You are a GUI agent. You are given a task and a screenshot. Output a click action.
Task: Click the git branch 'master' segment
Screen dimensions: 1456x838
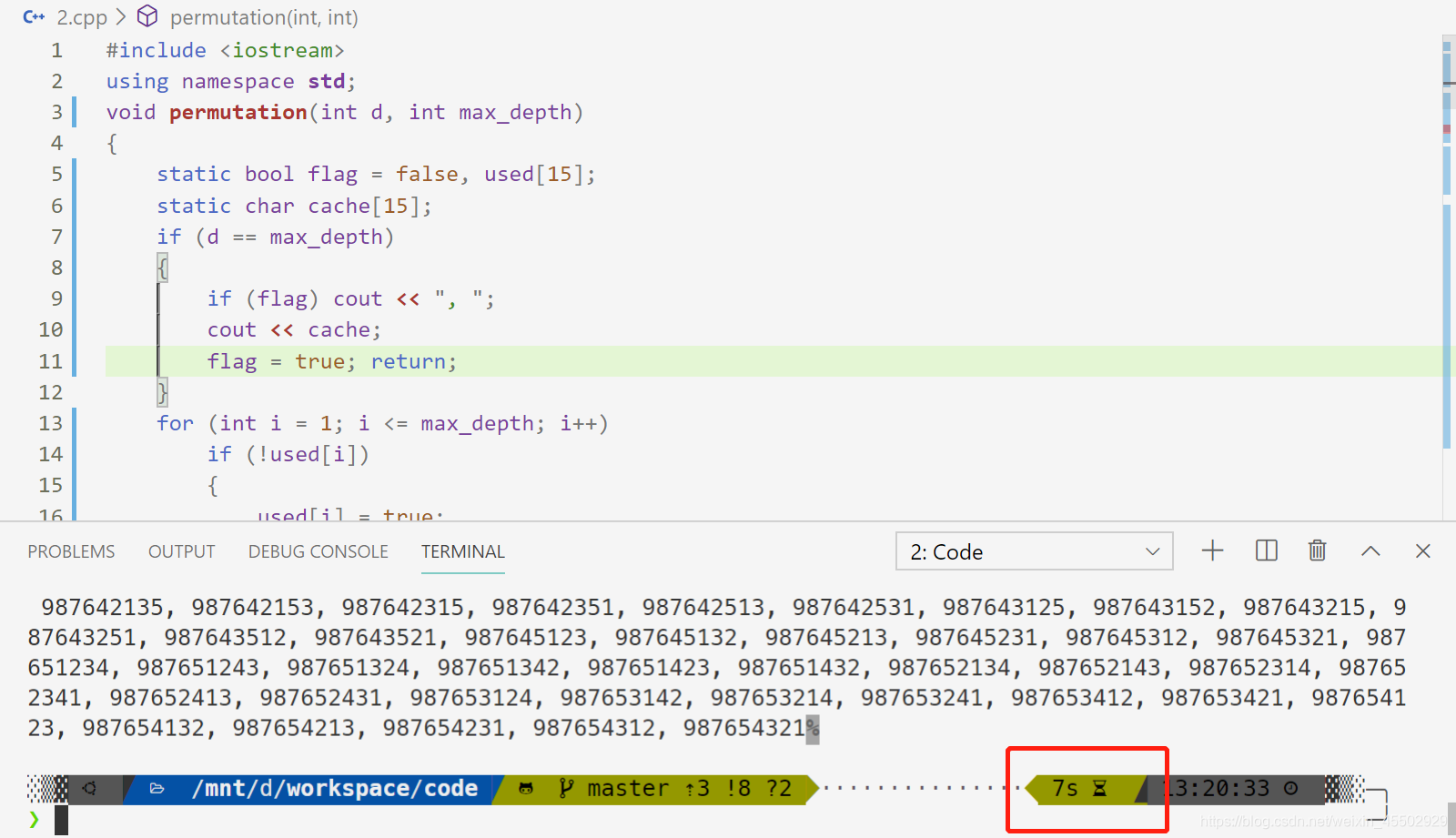pyautogui.click(x=628, y=788)
